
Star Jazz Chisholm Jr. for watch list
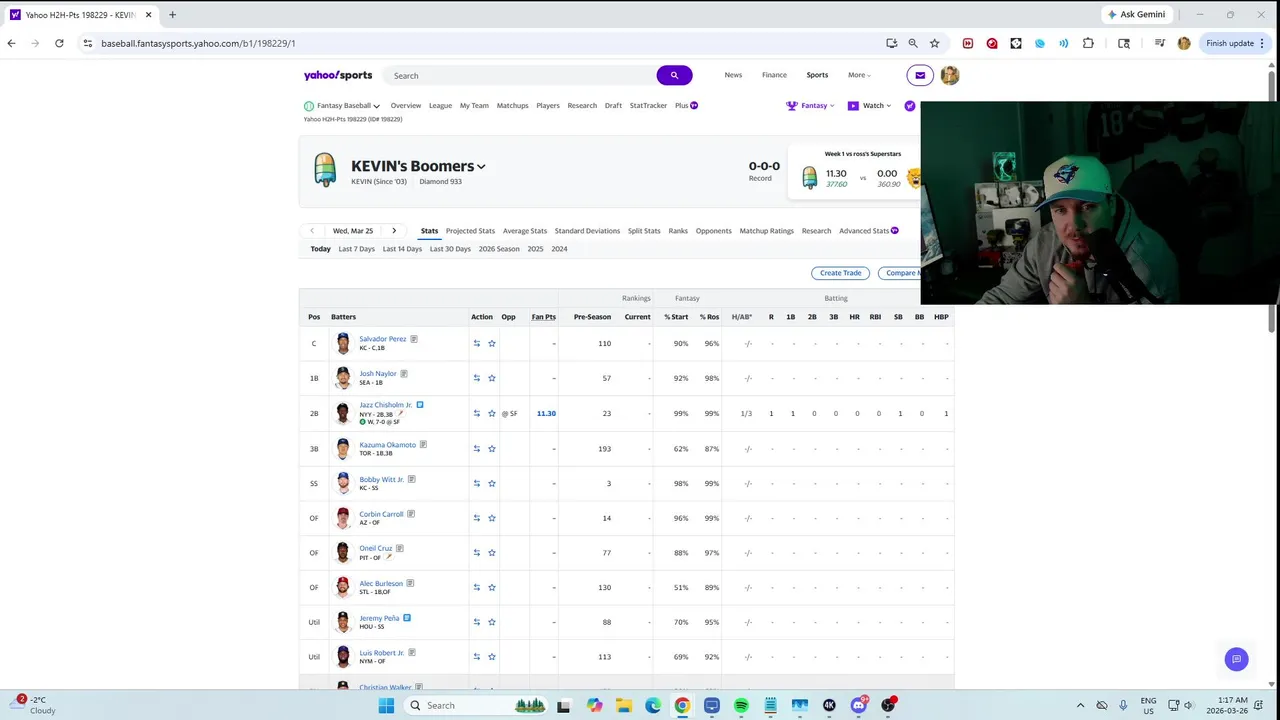tap(492, 413)
